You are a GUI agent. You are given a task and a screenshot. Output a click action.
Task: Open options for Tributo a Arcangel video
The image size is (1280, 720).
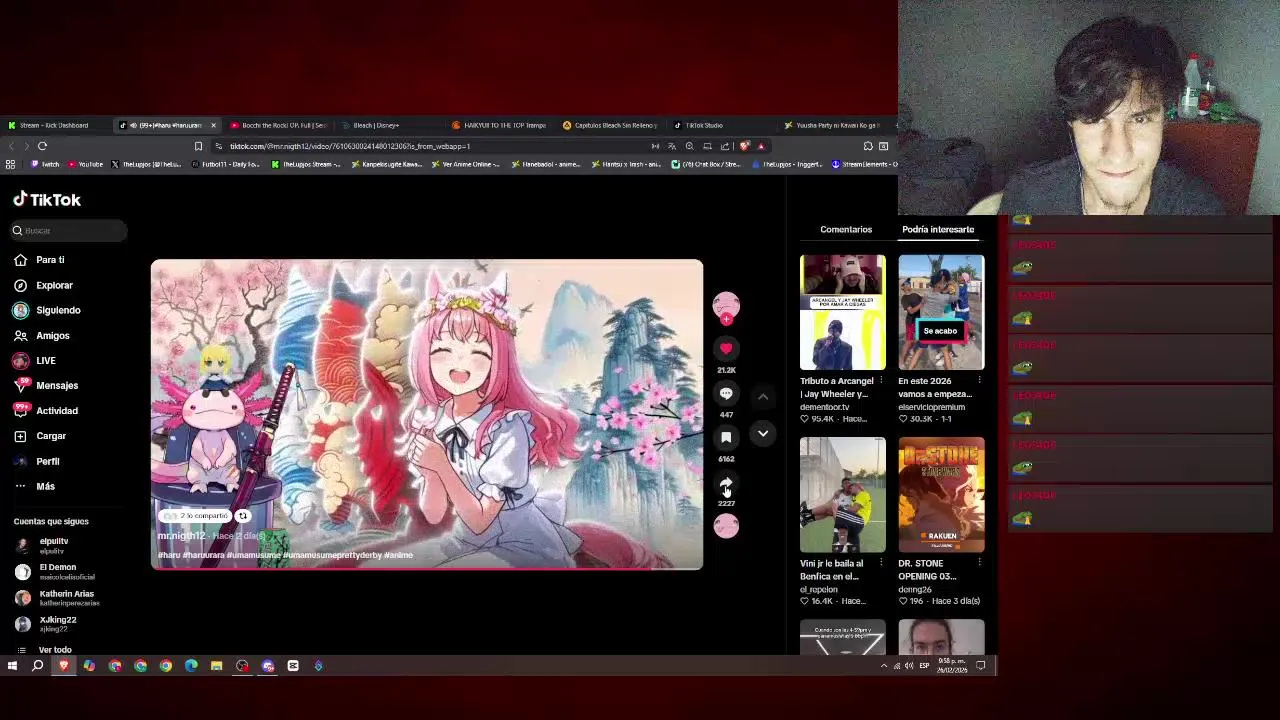pos(881,381)
